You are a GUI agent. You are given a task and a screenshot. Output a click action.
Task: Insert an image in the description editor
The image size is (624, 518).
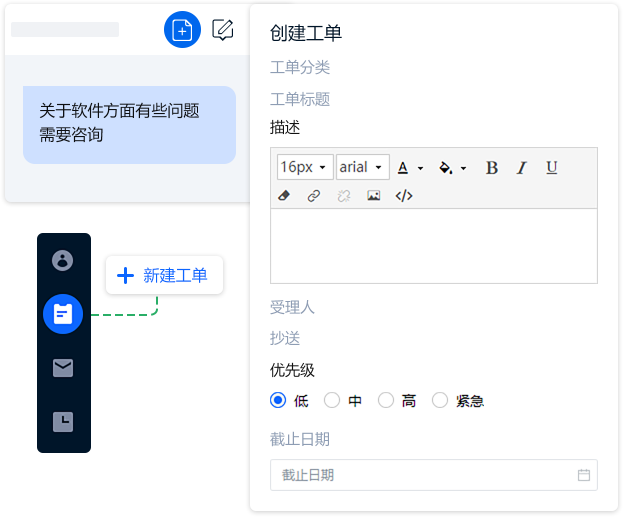(x=373, y=196)
